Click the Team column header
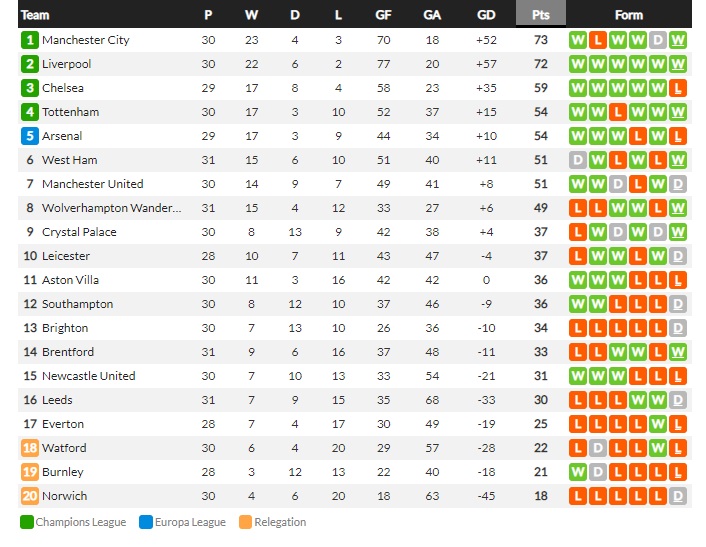This screenshot has width=706, height=547. click(x=35, y=15)
